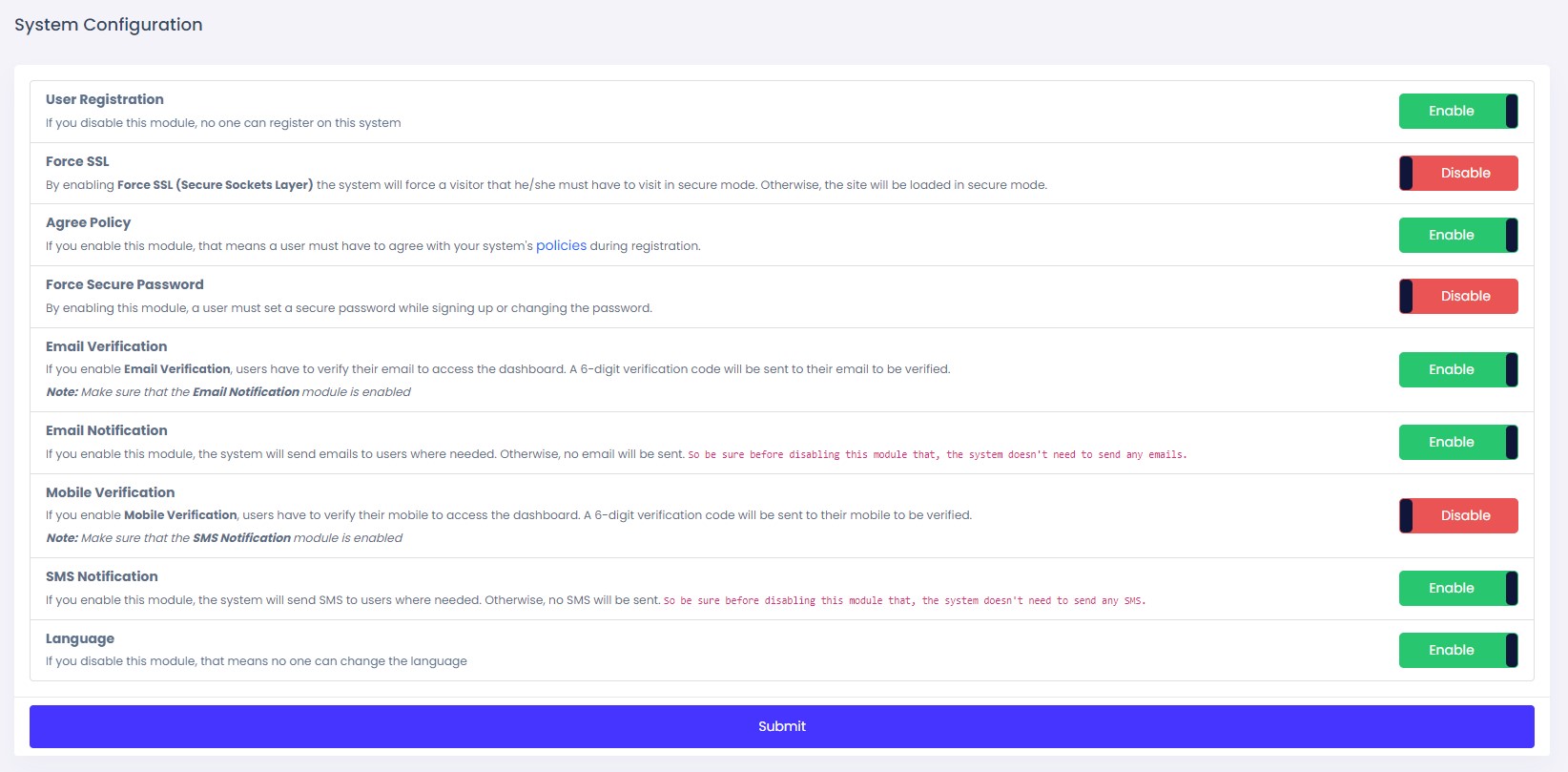Open the policies link

[561, 246]
